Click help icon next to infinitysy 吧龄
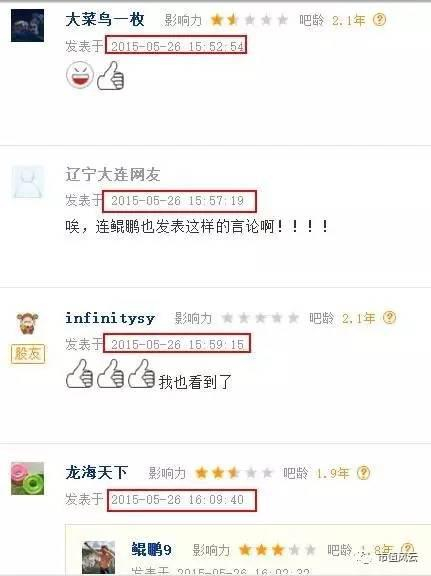This screenshot has width=431, height=576. click(389, 317)
